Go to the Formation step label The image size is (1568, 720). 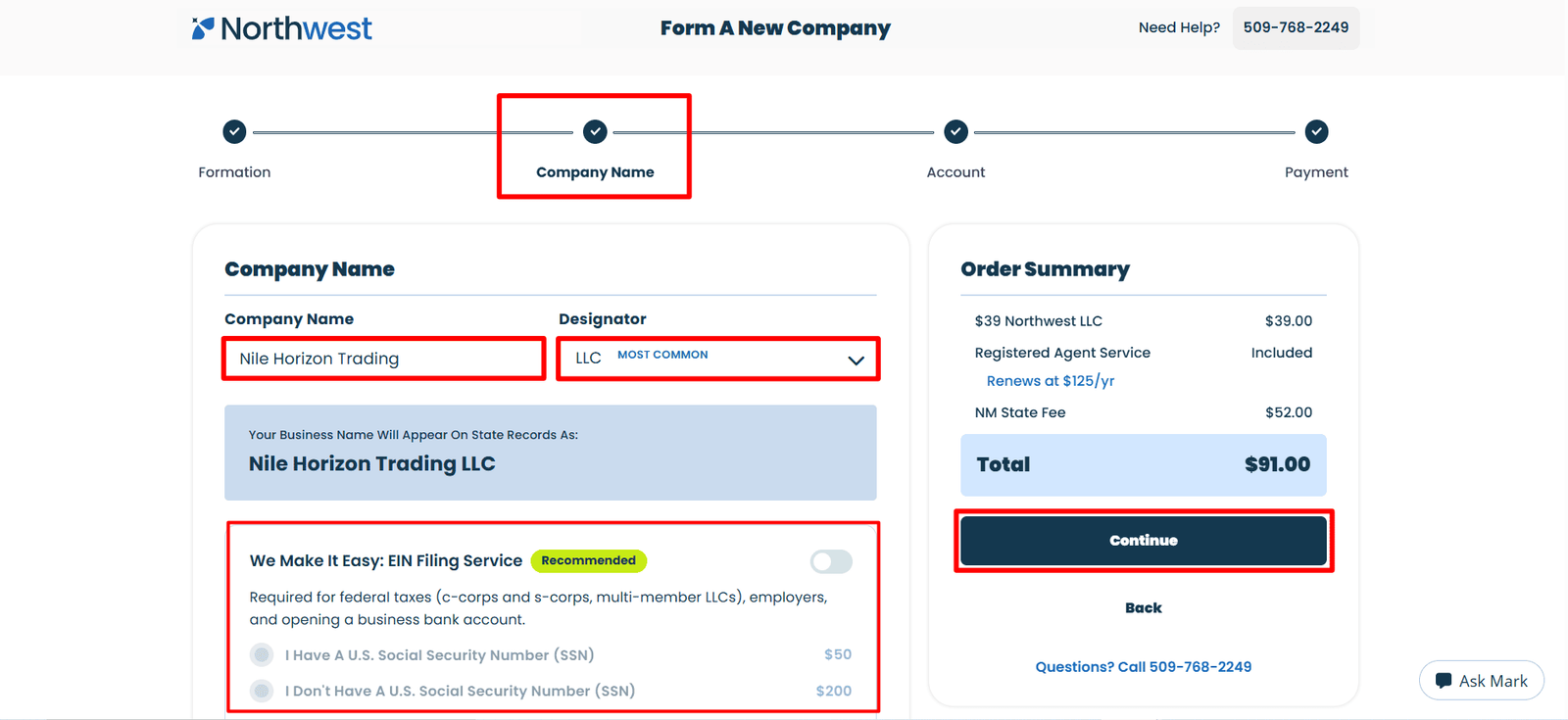(234, 172)
